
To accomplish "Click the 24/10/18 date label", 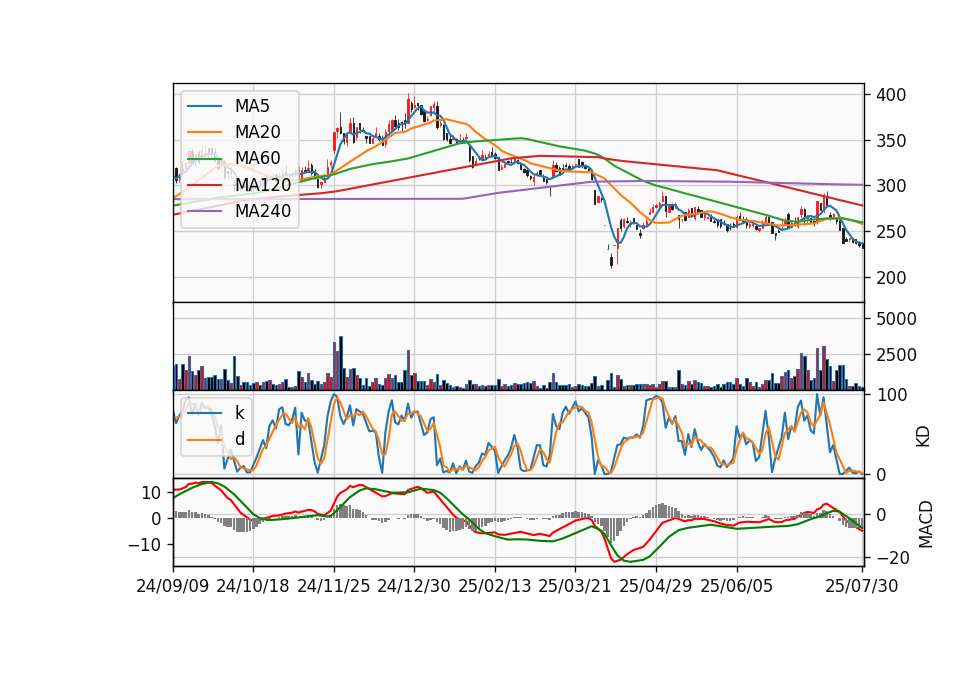I will (x=253, y=586).
